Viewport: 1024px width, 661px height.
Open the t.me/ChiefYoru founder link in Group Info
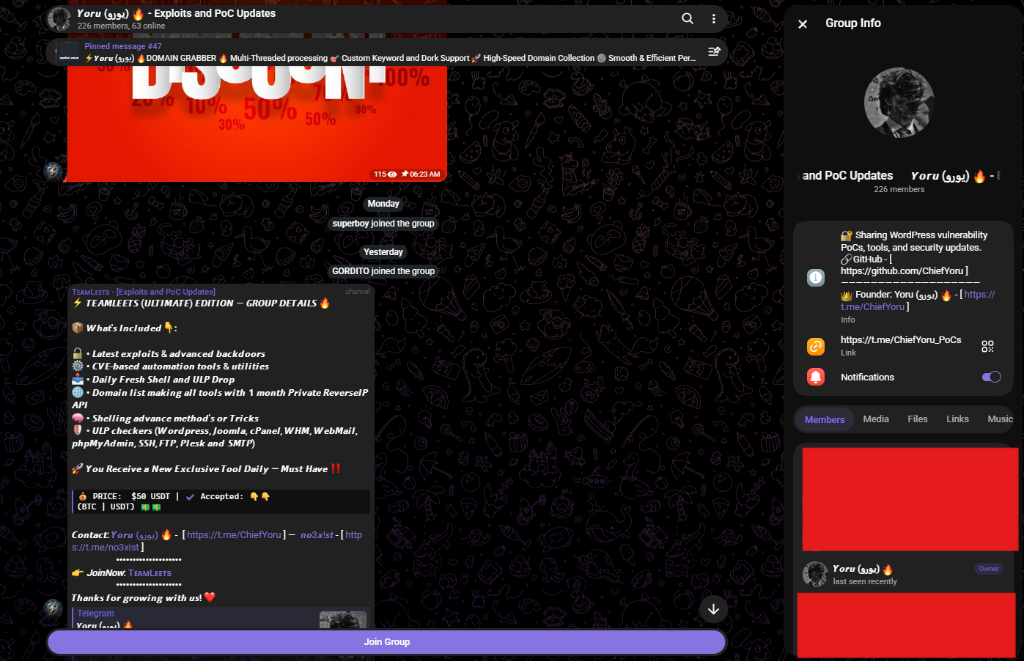[918, 300]
